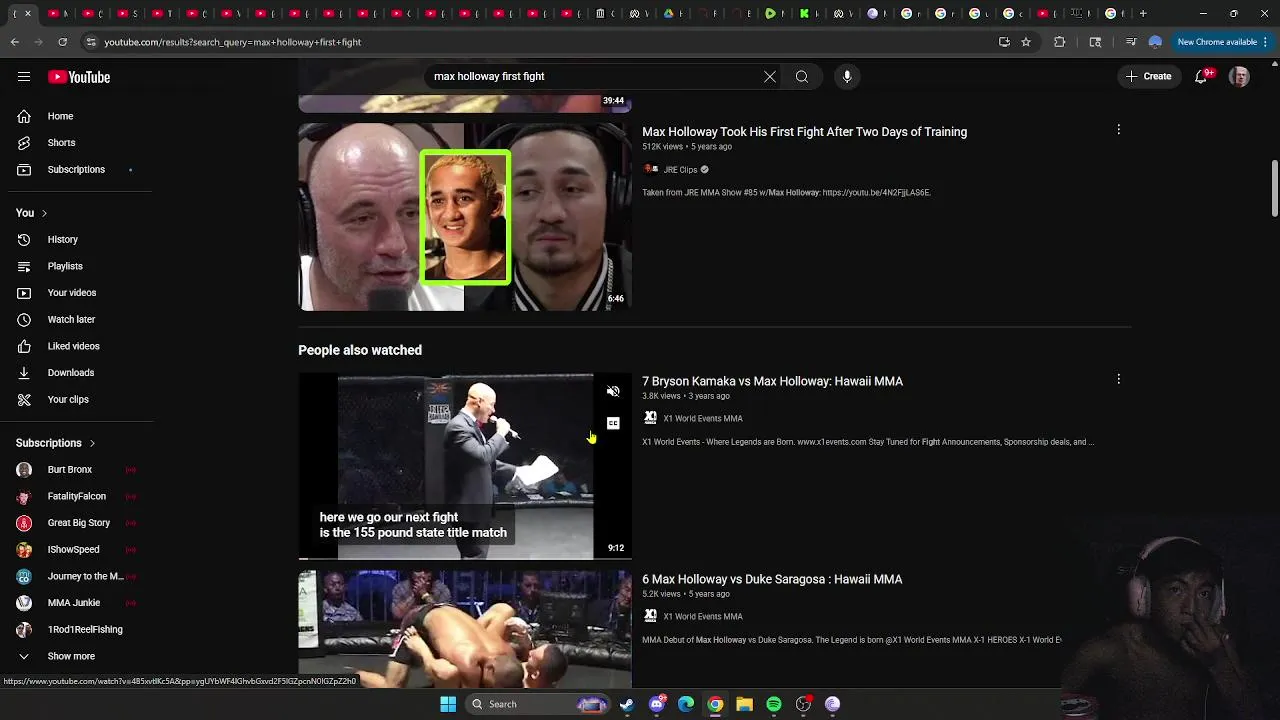The height and width of the screenshot is (720, 1280).
Task: Open Discord from the taskbar
Action: tap(657, 704)
